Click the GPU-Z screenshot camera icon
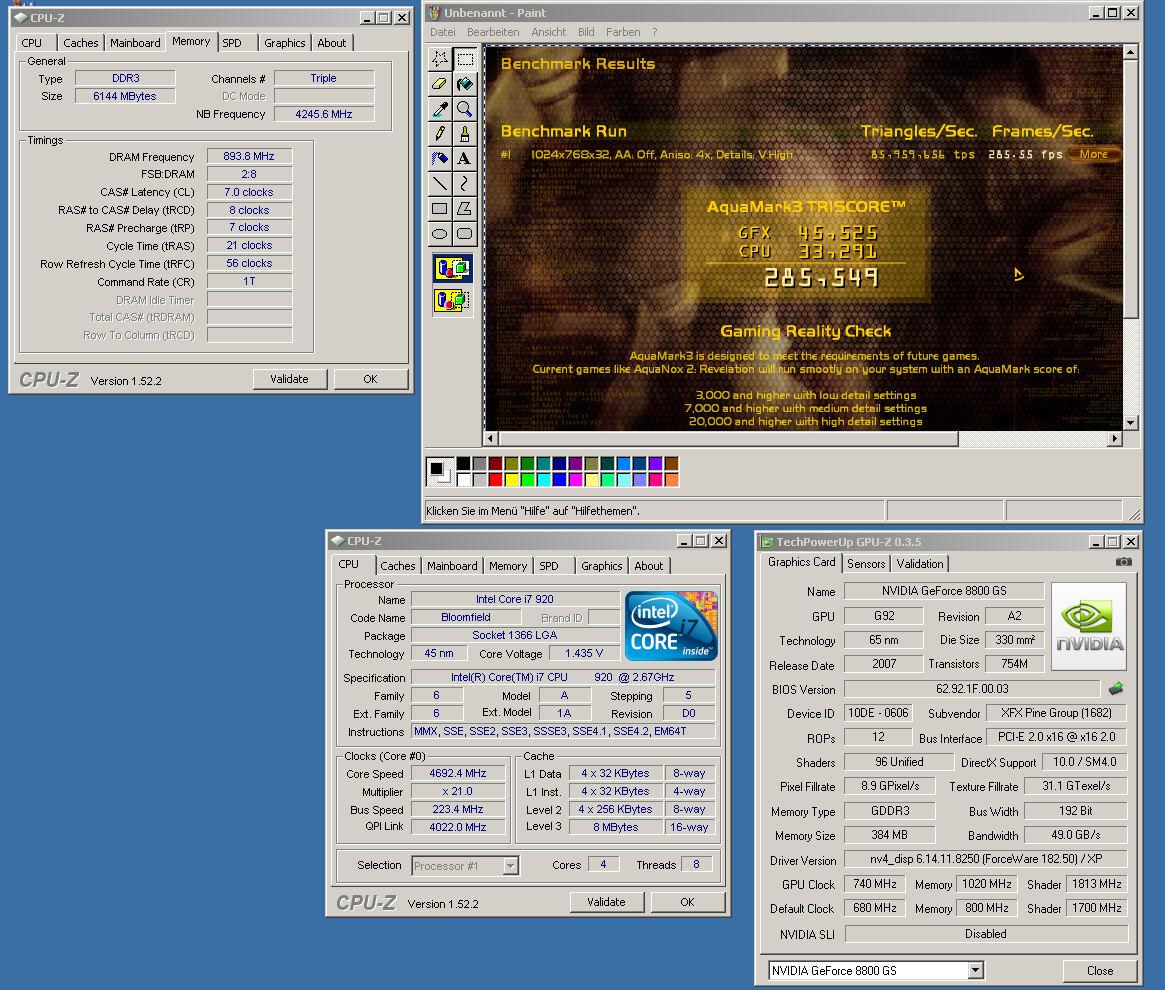 (1123, 562)
